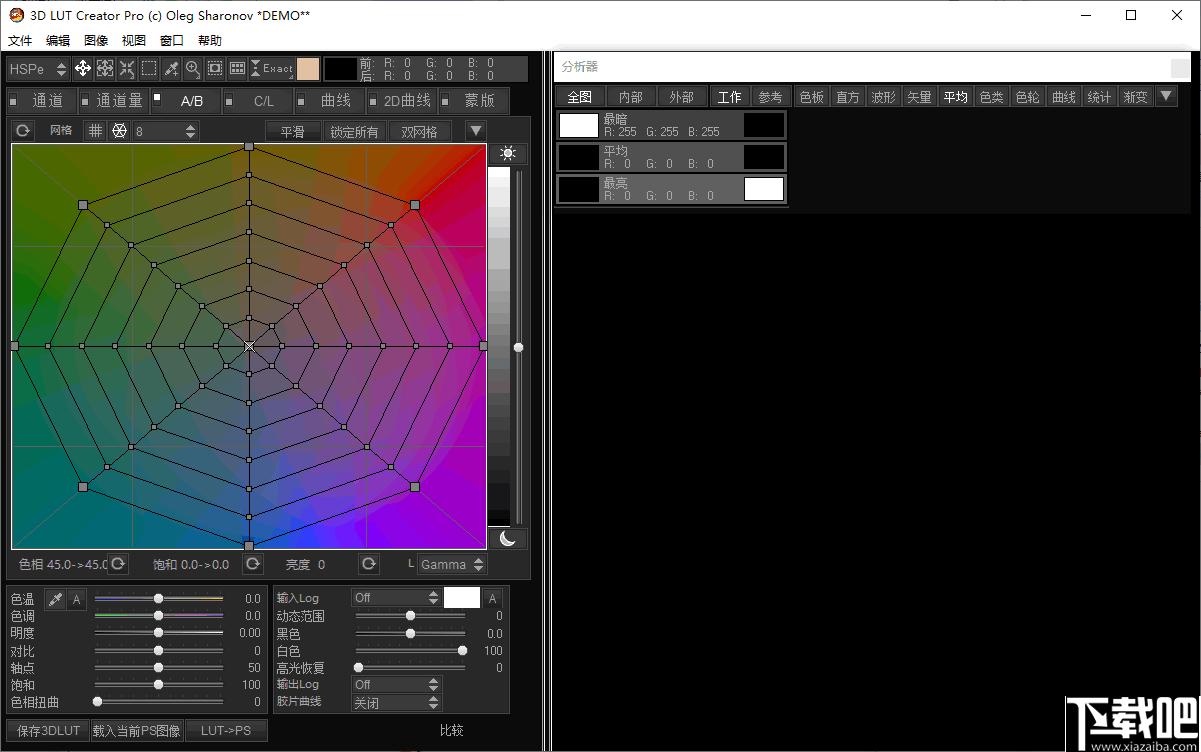Open the 窗口 menu
The image size is (1201, 752).
(x=172, y=41)
